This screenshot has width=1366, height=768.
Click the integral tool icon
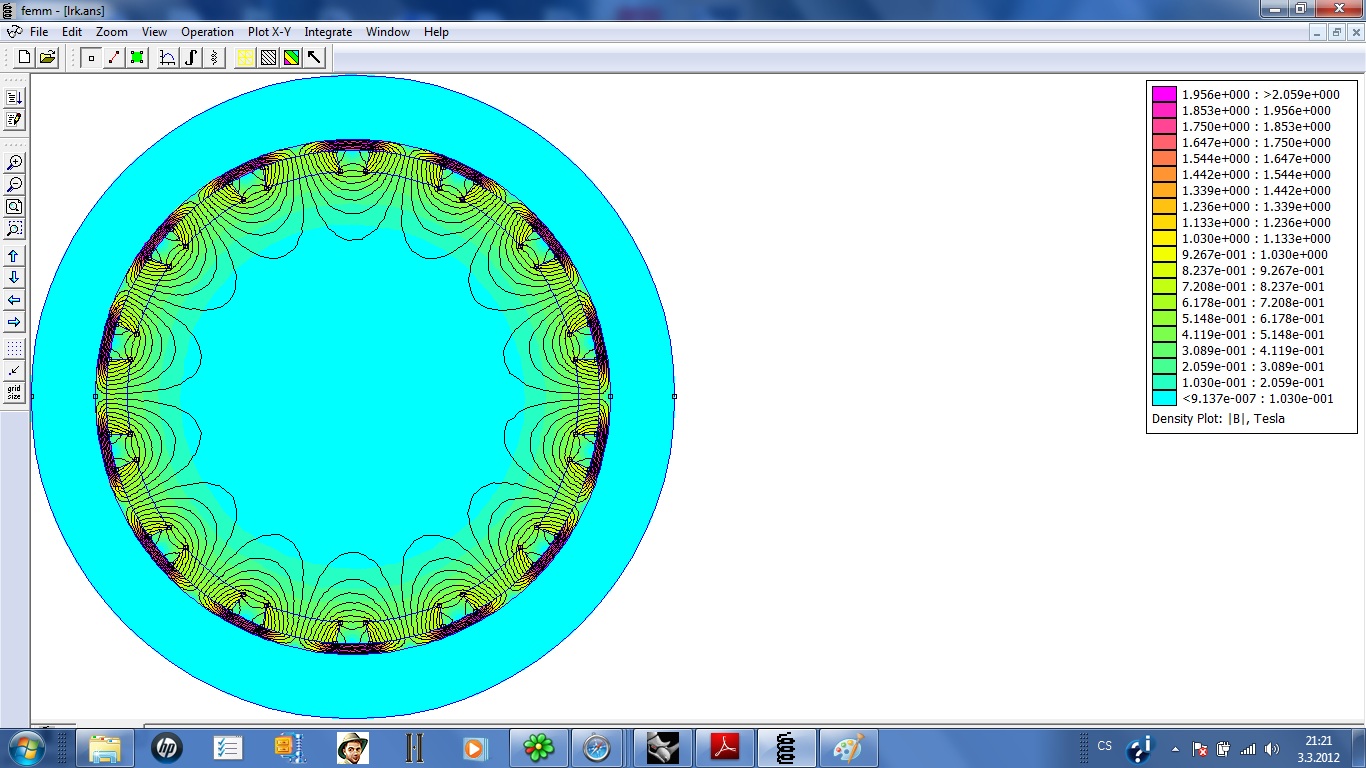(191, 58)
